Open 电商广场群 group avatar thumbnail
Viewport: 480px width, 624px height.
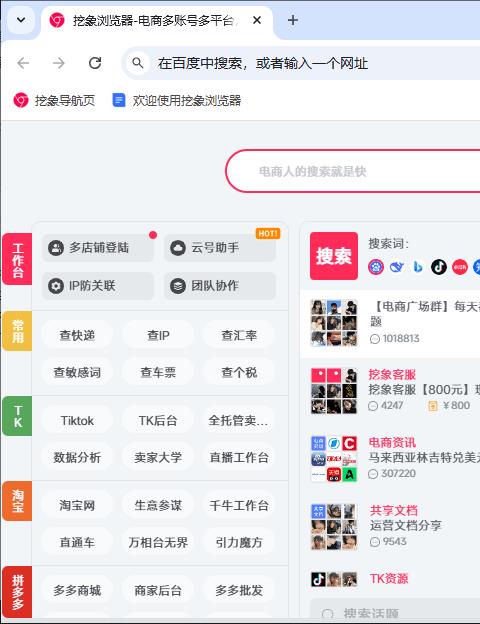(334, 323)
